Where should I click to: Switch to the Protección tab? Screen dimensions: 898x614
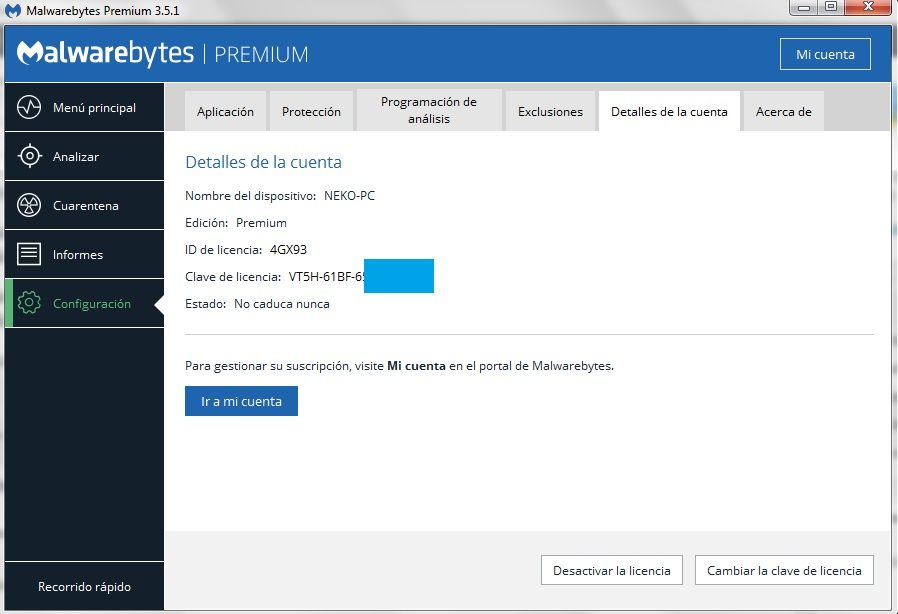click(311, 112)
